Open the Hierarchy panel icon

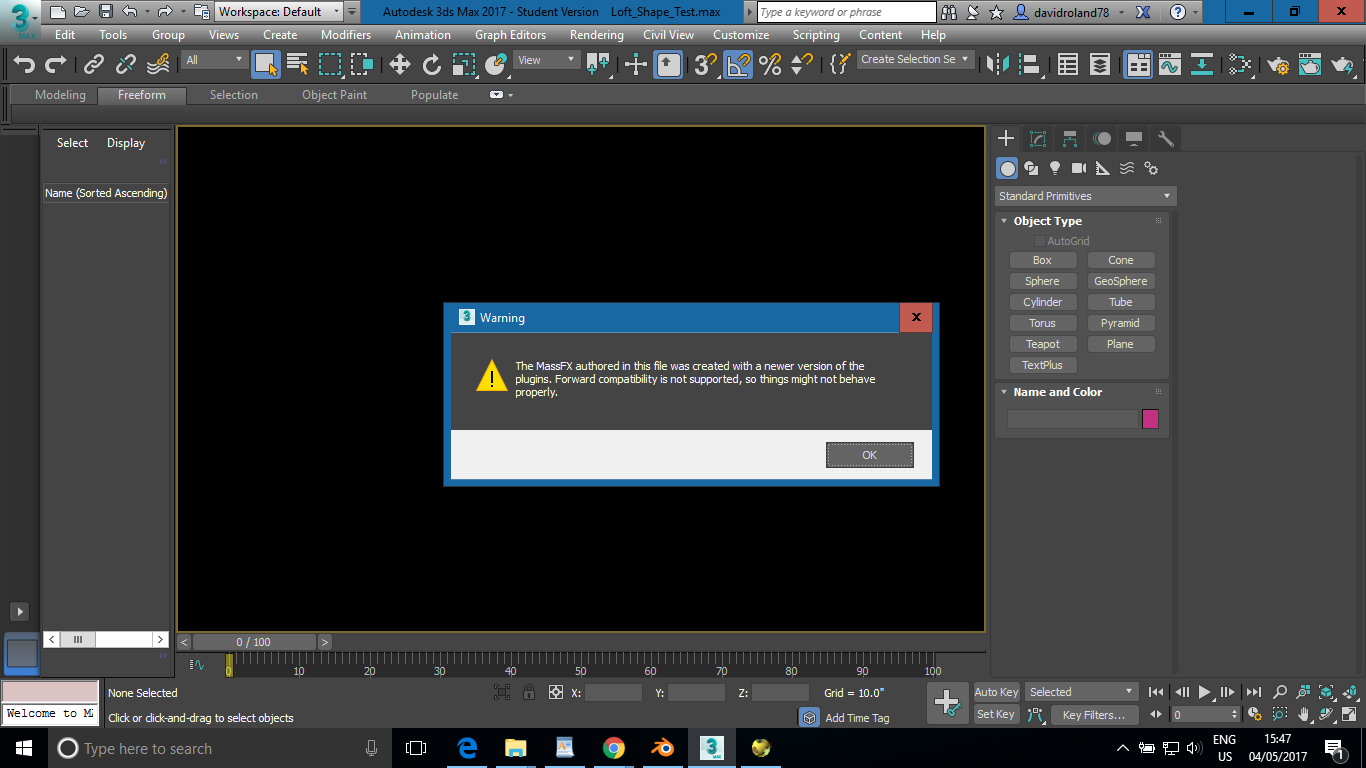click(1070, 139)
